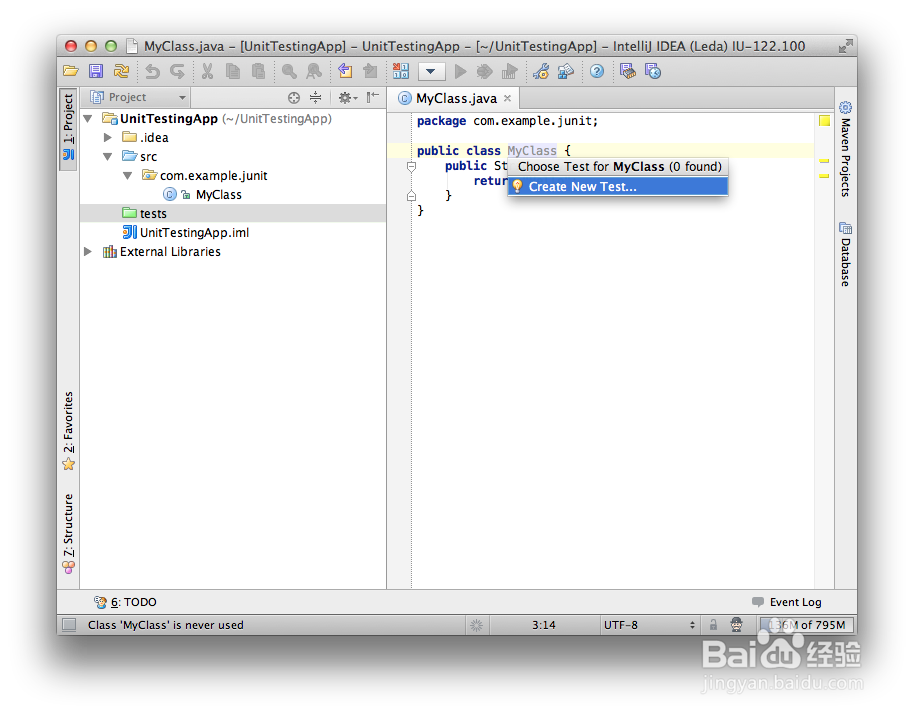
Task: Collapse the UnitTestingApp project tree node
Action: coord(88,118)
